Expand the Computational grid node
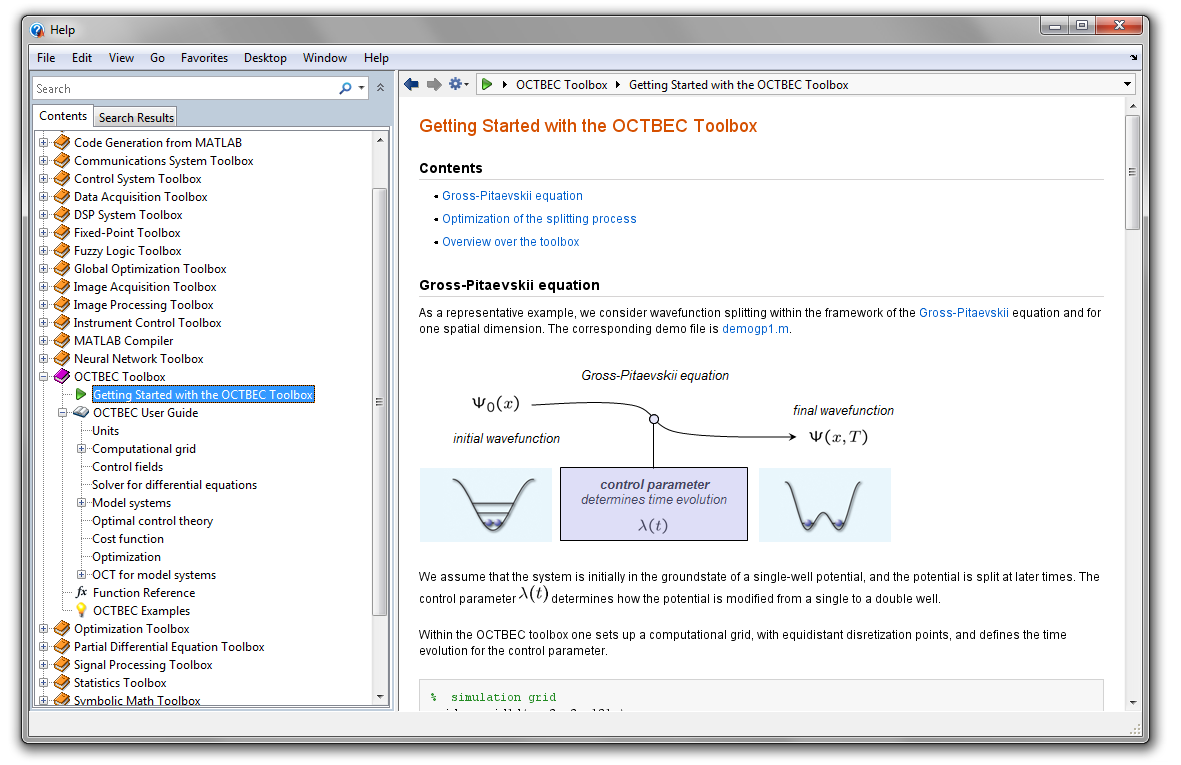 (x=82, y=449)
